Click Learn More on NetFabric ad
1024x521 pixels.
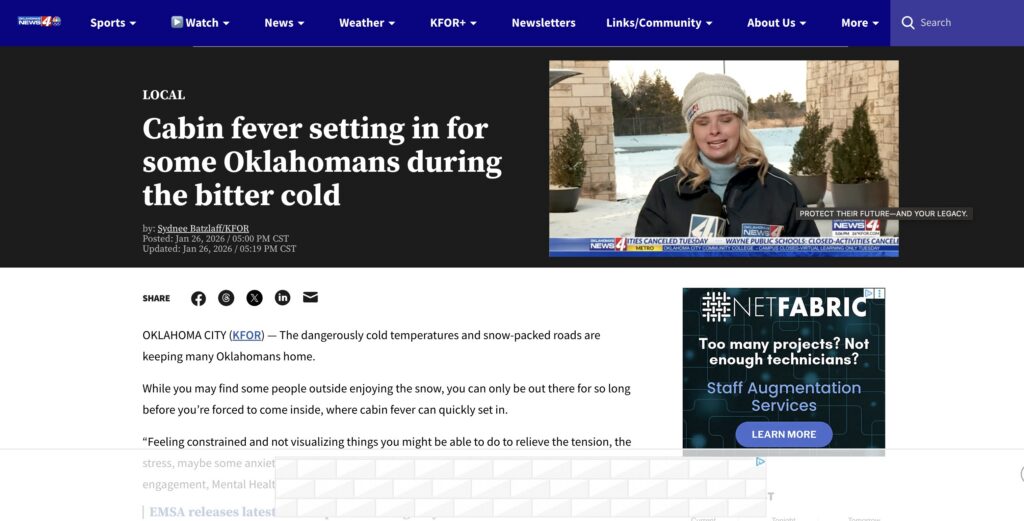784,434
